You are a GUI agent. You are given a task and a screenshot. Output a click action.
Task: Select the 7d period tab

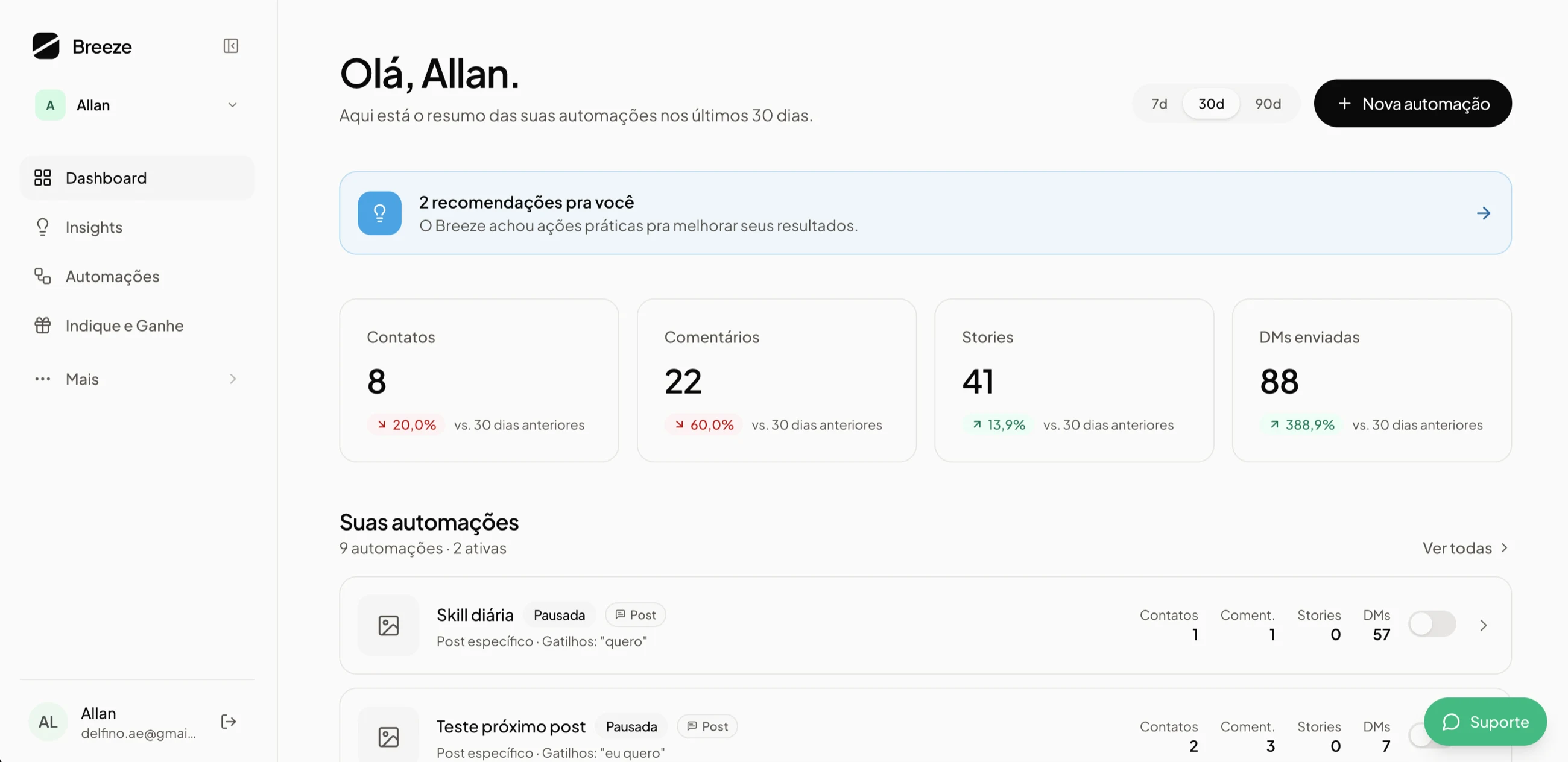pos(1159,104)
